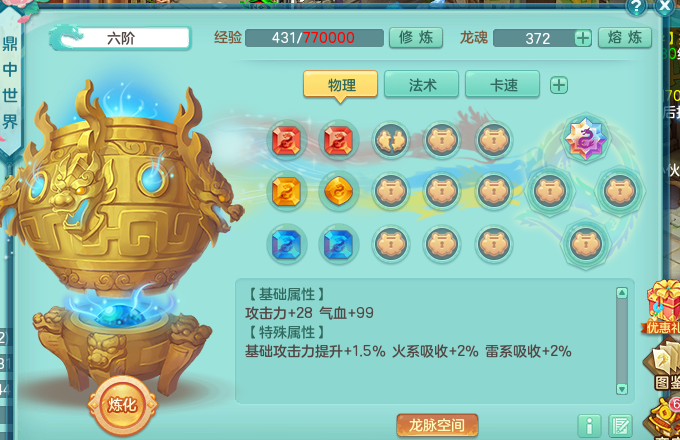Open the edit notes icon at the bottom right
Screen dimensions: 680x440
tap(620, 427)
